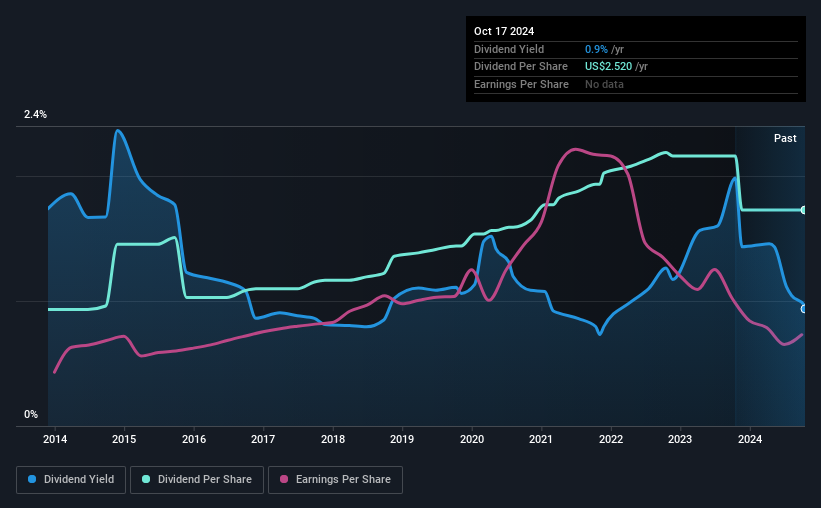The image size is (821, 508).
Task: Click the 2024 x-axis label
Action: pos(750,439)
